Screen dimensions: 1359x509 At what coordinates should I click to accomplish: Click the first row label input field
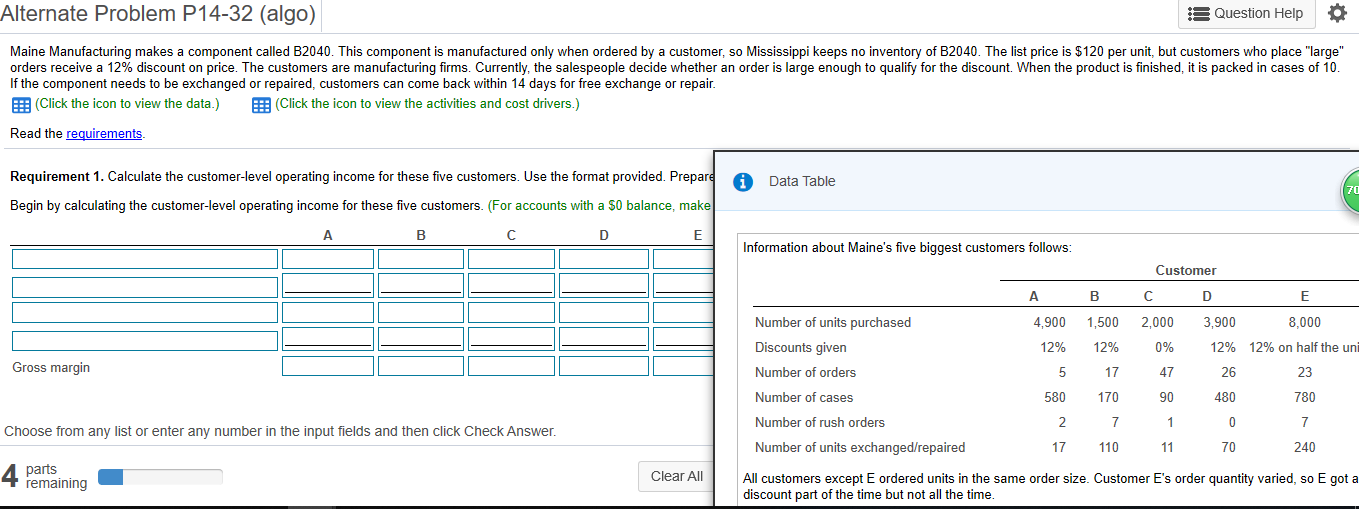[x=145, y=259]
